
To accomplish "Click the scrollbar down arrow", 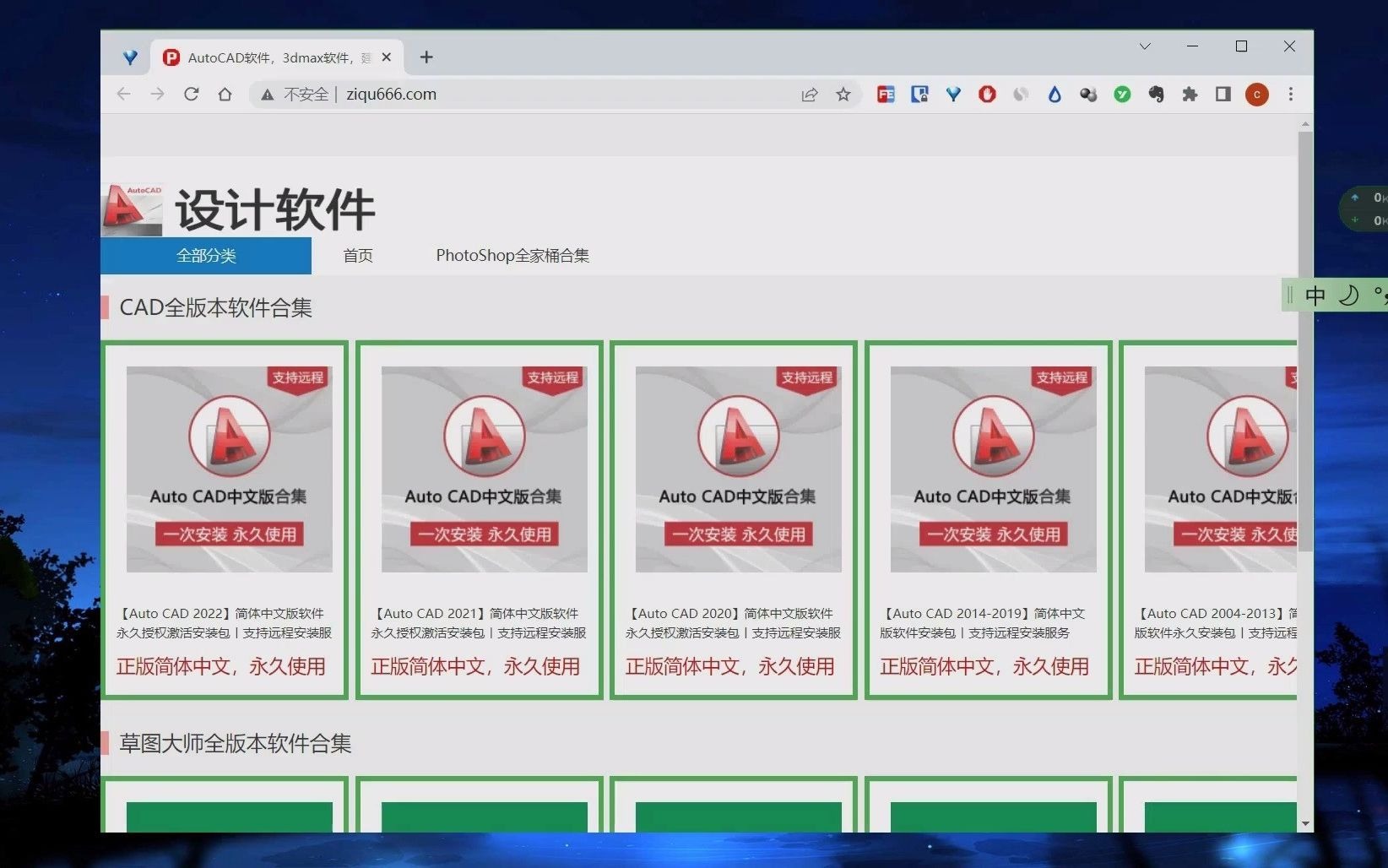I will coord(1305,824).
